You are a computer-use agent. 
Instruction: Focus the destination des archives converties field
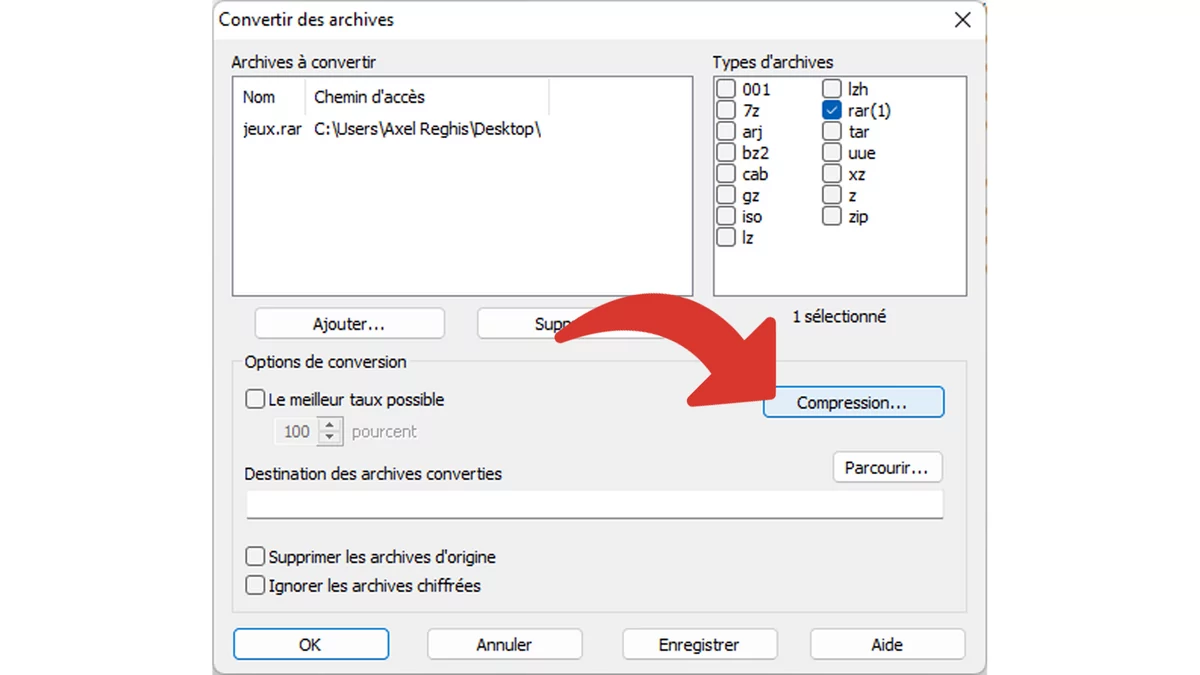[x=595, y=504]
